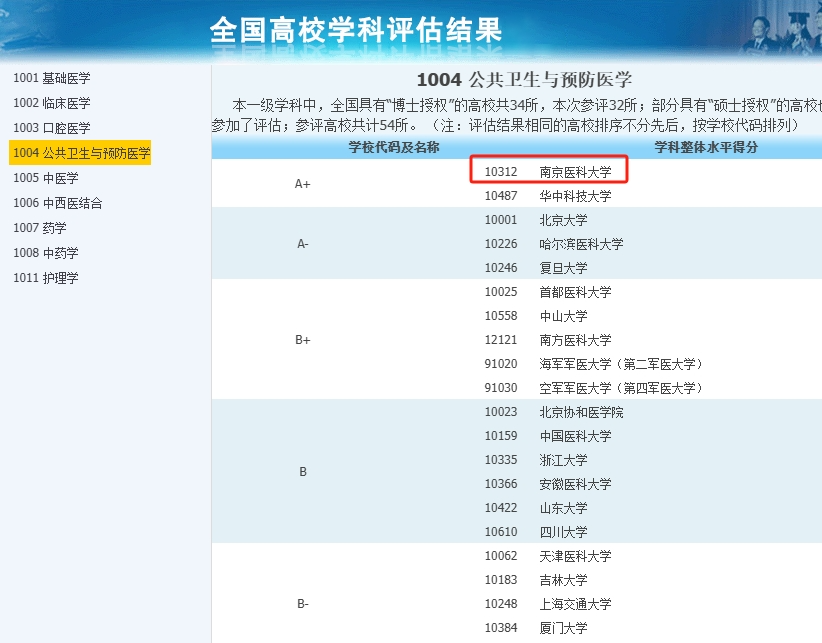Viewport: 822px width, 643px height.
Task: Click school code 91030
Action: tap(501, 388)
